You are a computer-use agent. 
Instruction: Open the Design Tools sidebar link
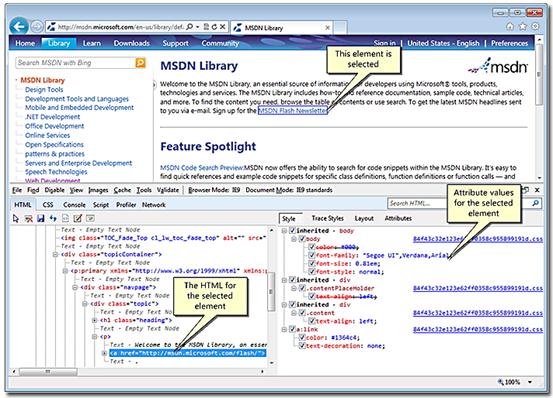(44, 90)
